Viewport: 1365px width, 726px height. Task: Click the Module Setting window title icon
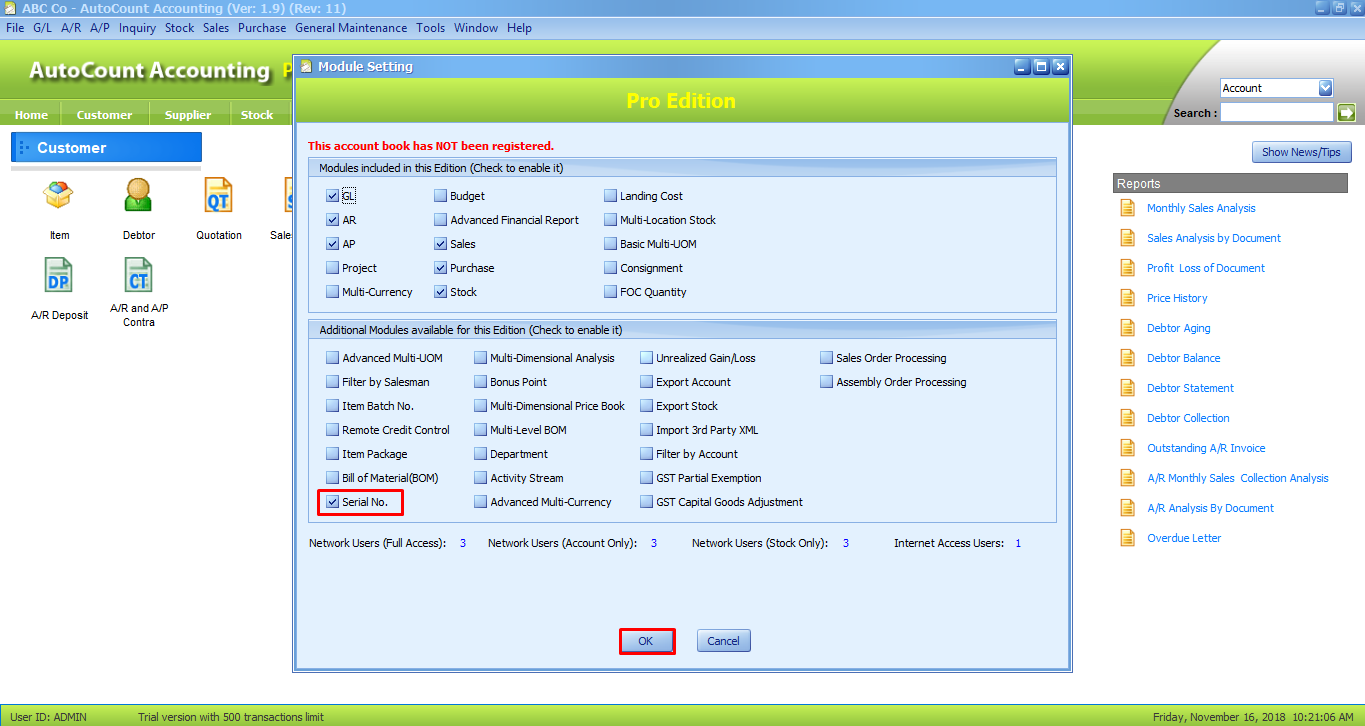(x=306, y=66)
